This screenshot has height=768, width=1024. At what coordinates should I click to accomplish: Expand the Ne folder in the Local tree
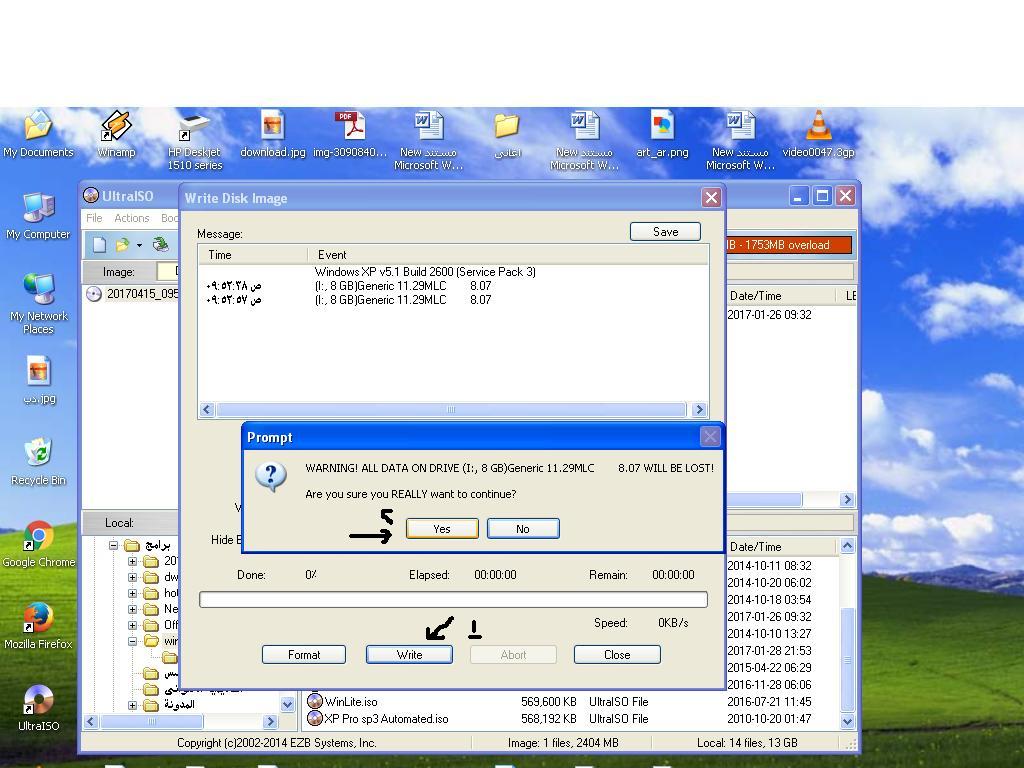133,609
